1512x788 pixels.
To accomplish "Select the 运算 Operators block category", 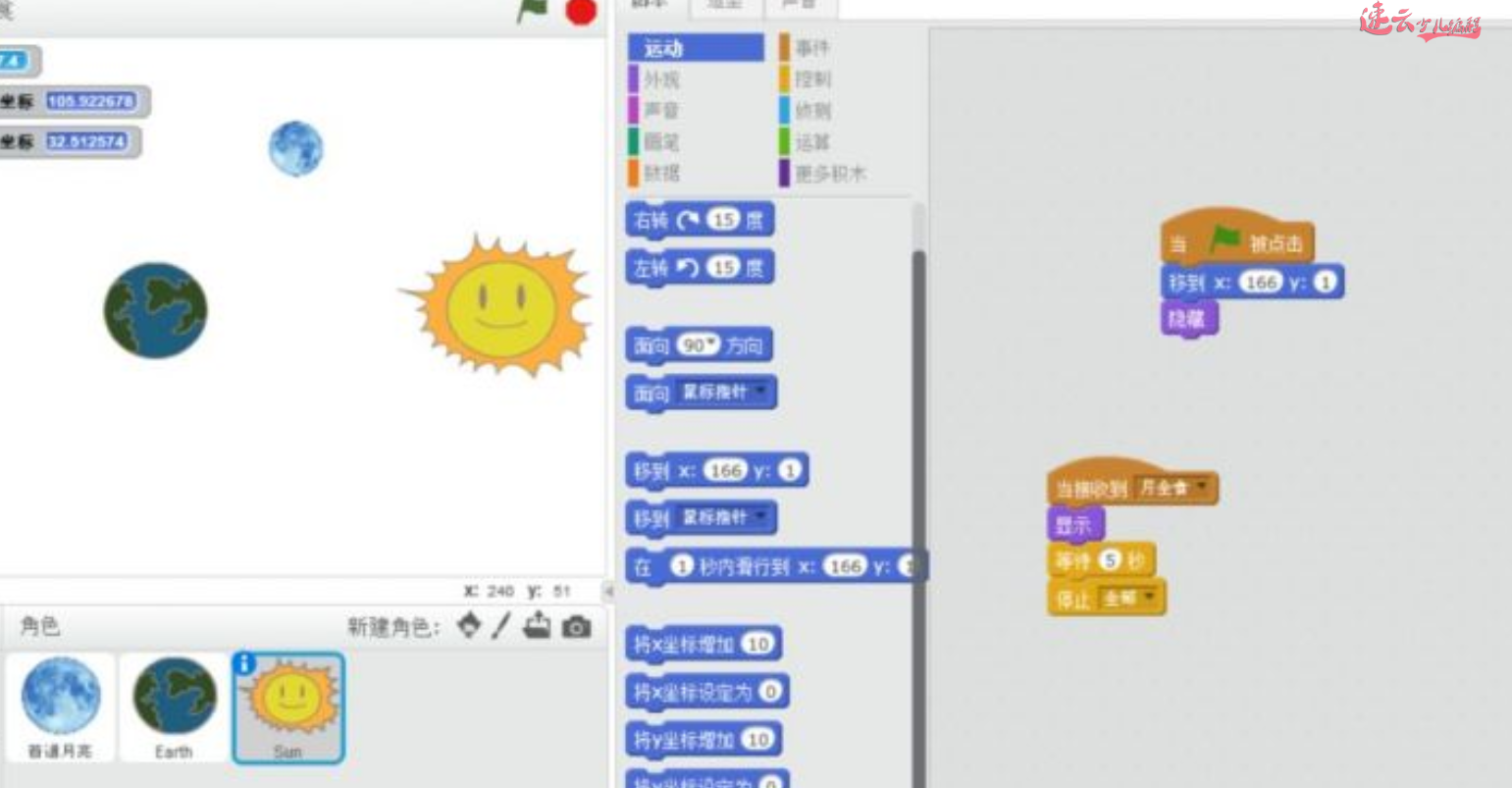I will coord(811,142).
